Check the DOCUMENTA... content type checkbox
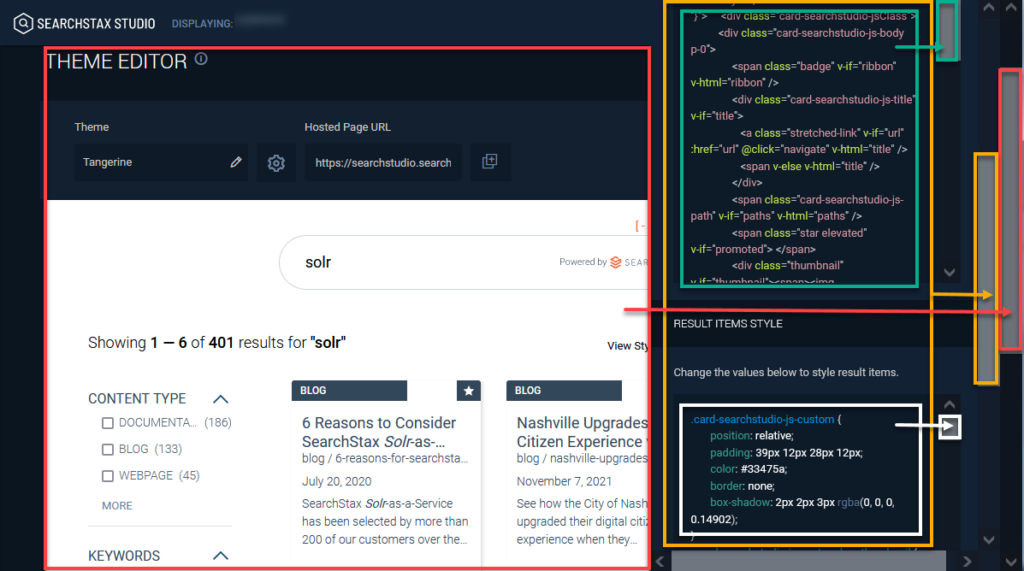The height and width of the screenshot is (571, 1024). (109, 423)
